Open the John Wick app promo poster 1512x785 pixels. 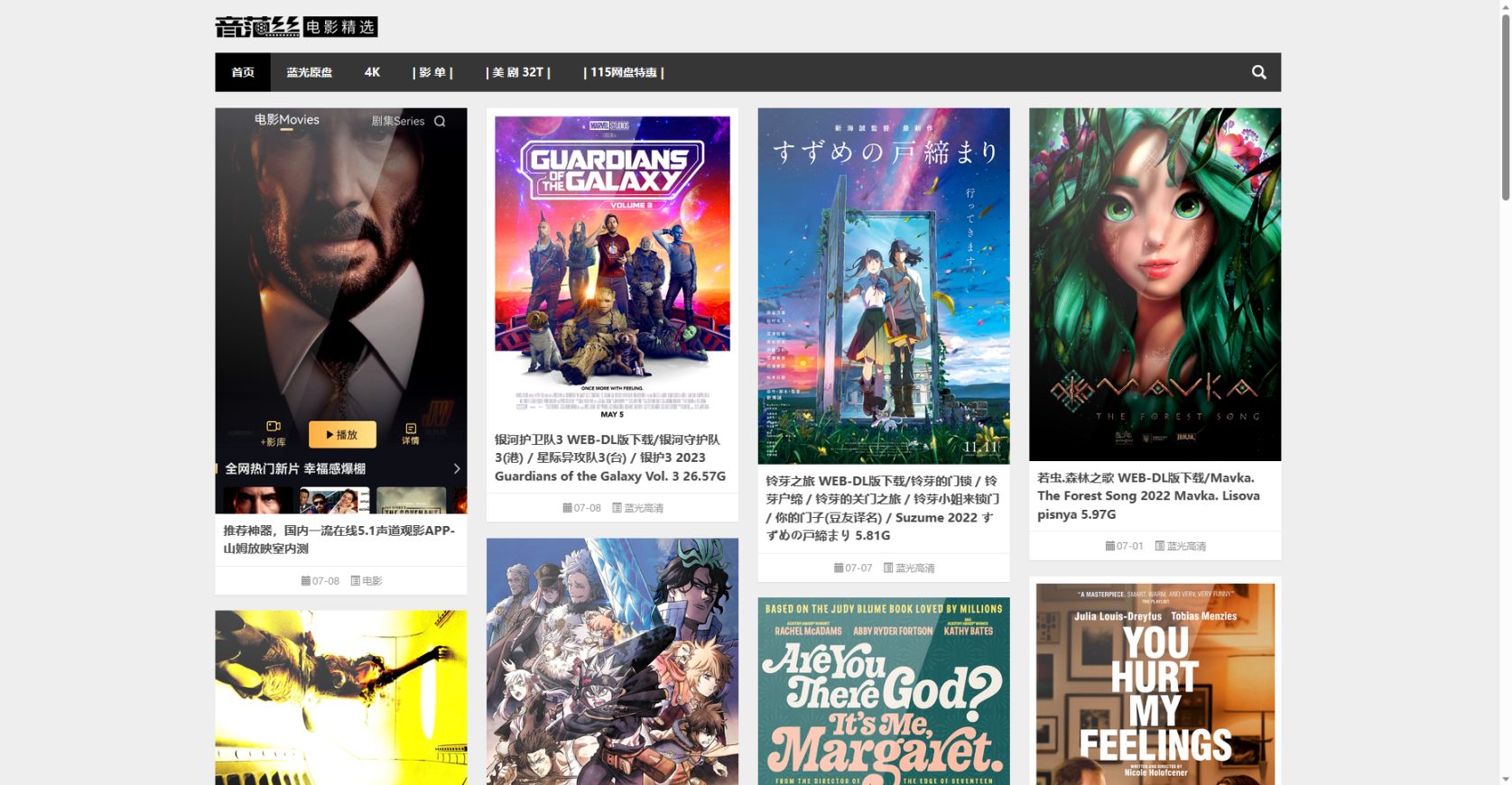coord(341,310)
